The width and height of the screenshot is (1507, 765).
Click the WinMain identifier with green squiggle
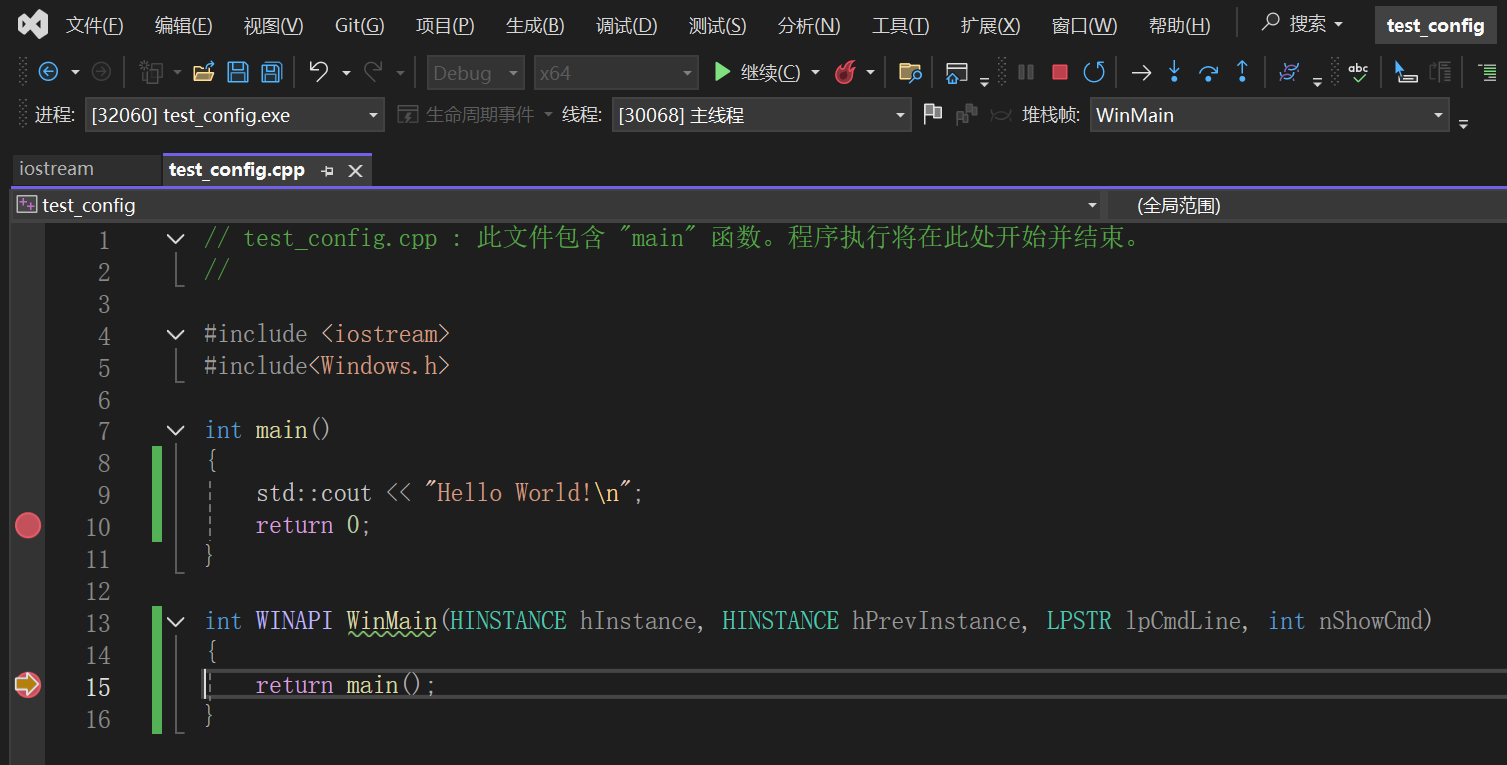(392, 621)
